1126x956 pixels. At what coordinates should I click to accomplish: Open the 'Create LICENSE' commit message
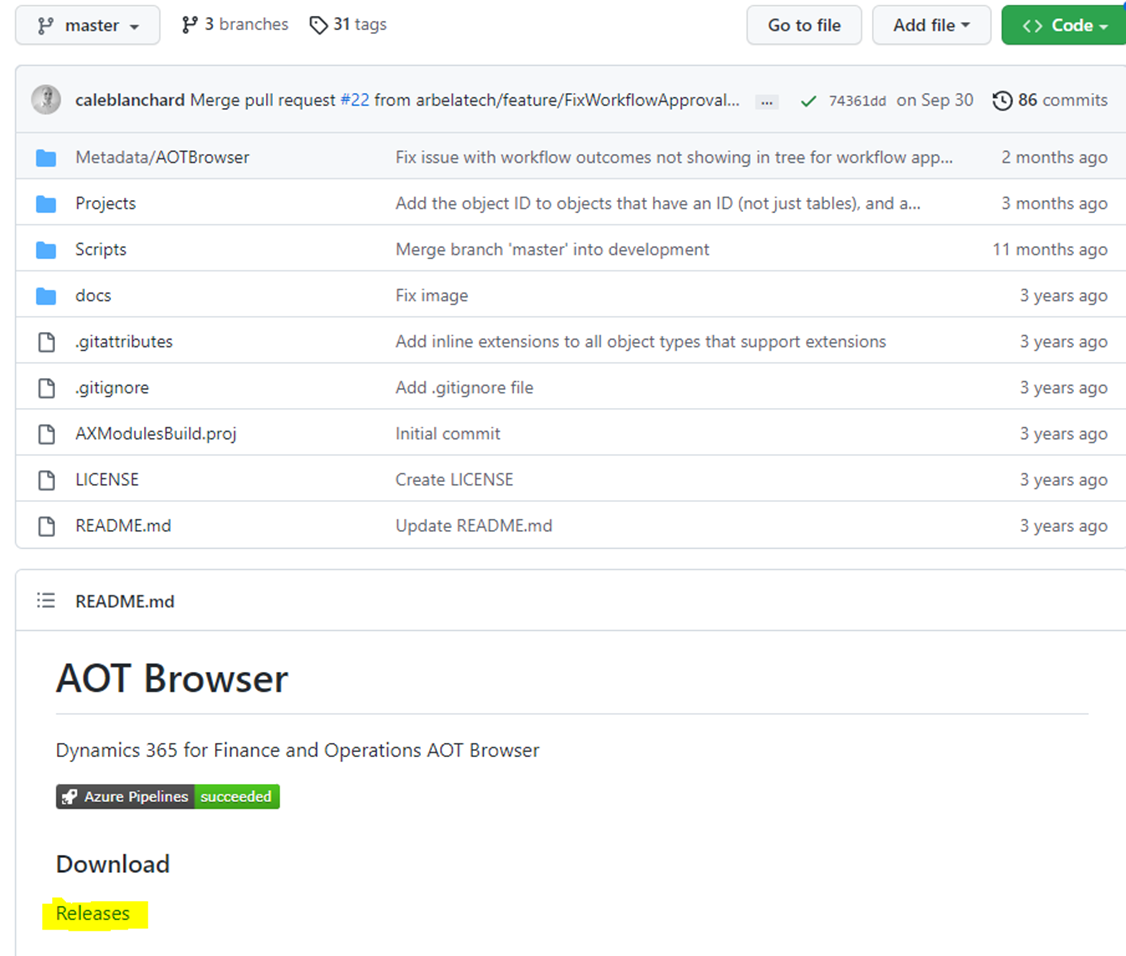click(x=455, y=480)
